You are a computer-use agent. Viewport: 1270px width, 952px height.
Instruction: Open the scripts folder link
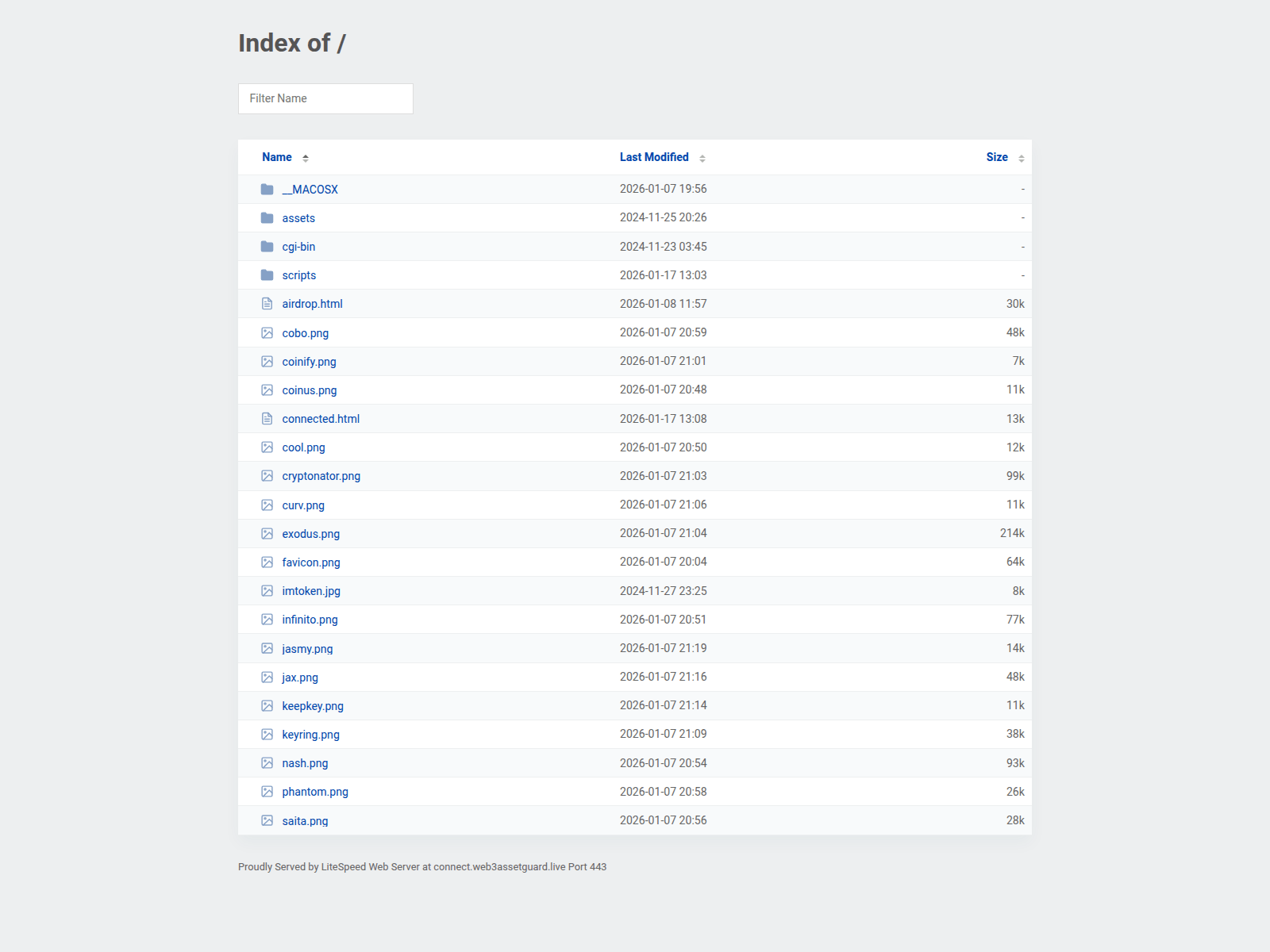[x=299, y=275]
